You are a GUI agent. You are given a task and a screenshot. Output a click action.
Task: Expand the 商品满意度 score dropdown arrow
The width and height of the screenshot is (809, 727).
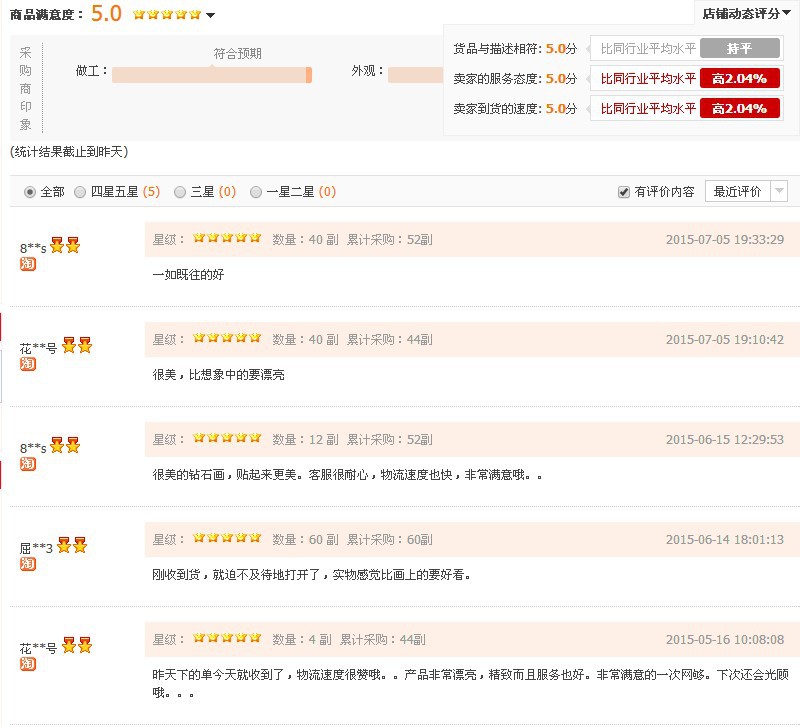(x=209, y=16)
